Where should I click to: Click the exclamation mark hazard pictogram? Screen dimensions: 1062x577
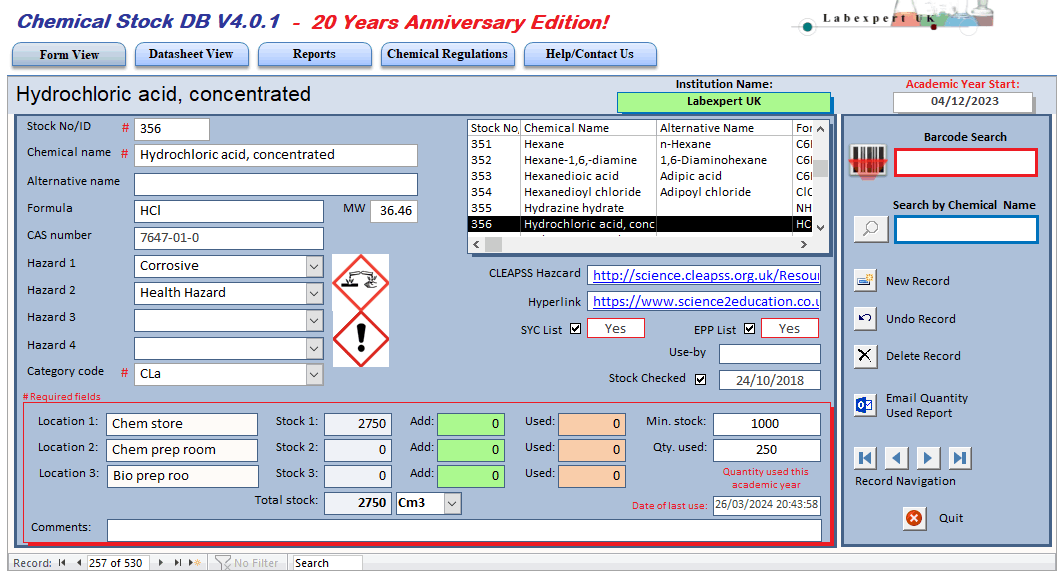coord(360,339)
